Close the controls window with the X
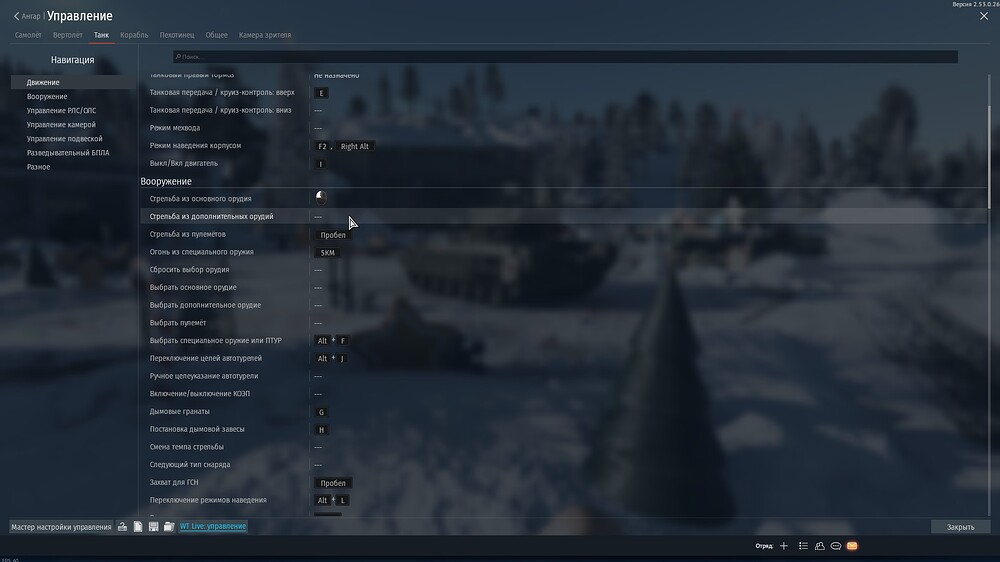This screenshot has height=562, width=1000. (983, 17)
